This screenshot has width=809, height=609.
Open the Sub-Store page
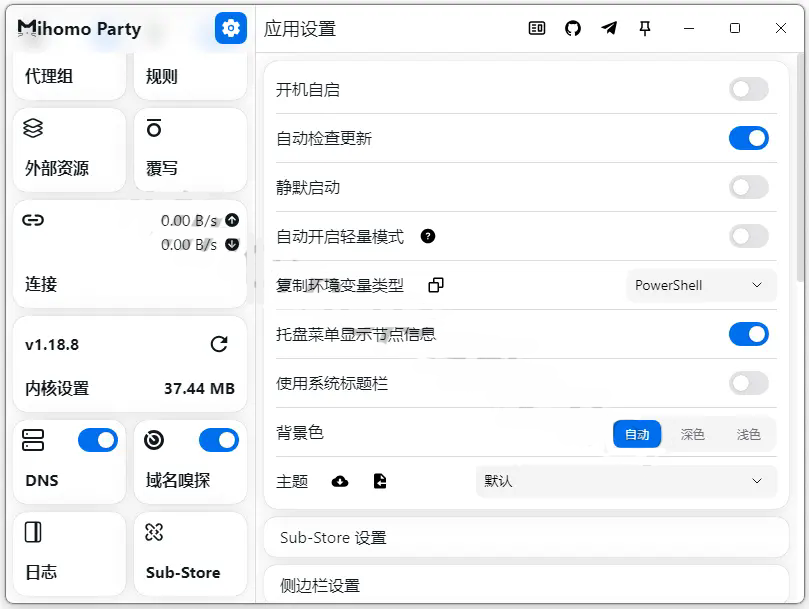(190, 554)
